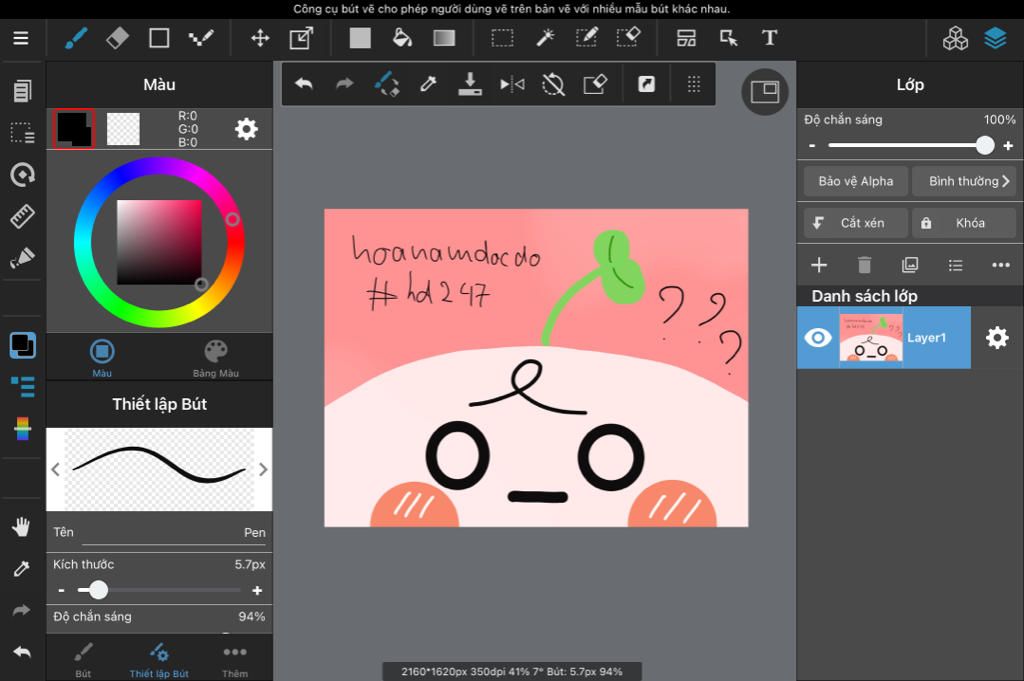This screenshot has width=1024, height=681.
Task: Open Layer1 settings gear
Action: coord(997,338)
